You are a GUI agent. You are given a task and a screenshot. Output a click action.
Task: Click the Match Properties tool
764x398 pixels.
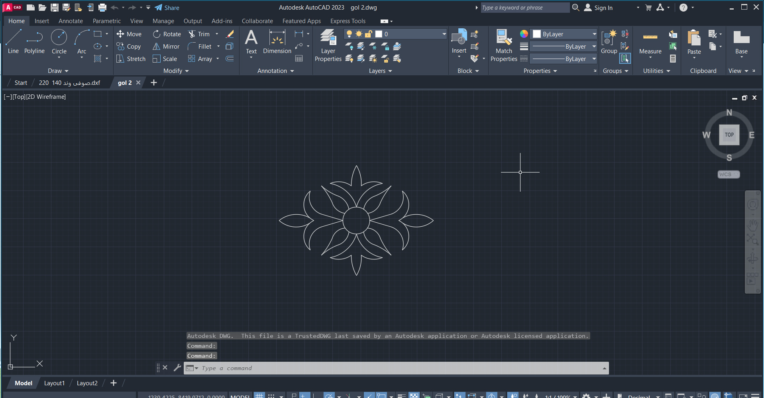503,45
